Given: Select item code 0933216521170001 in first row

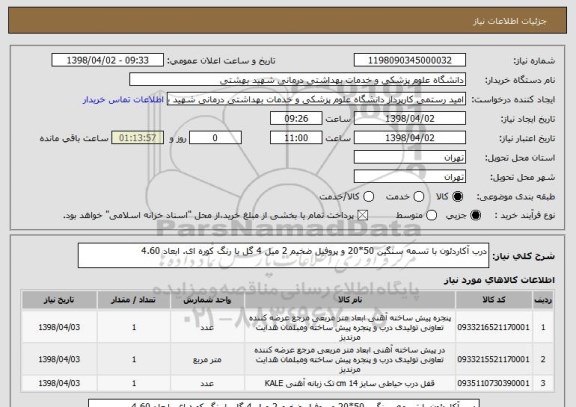Looking at the screenshot, I should point(493,327).
